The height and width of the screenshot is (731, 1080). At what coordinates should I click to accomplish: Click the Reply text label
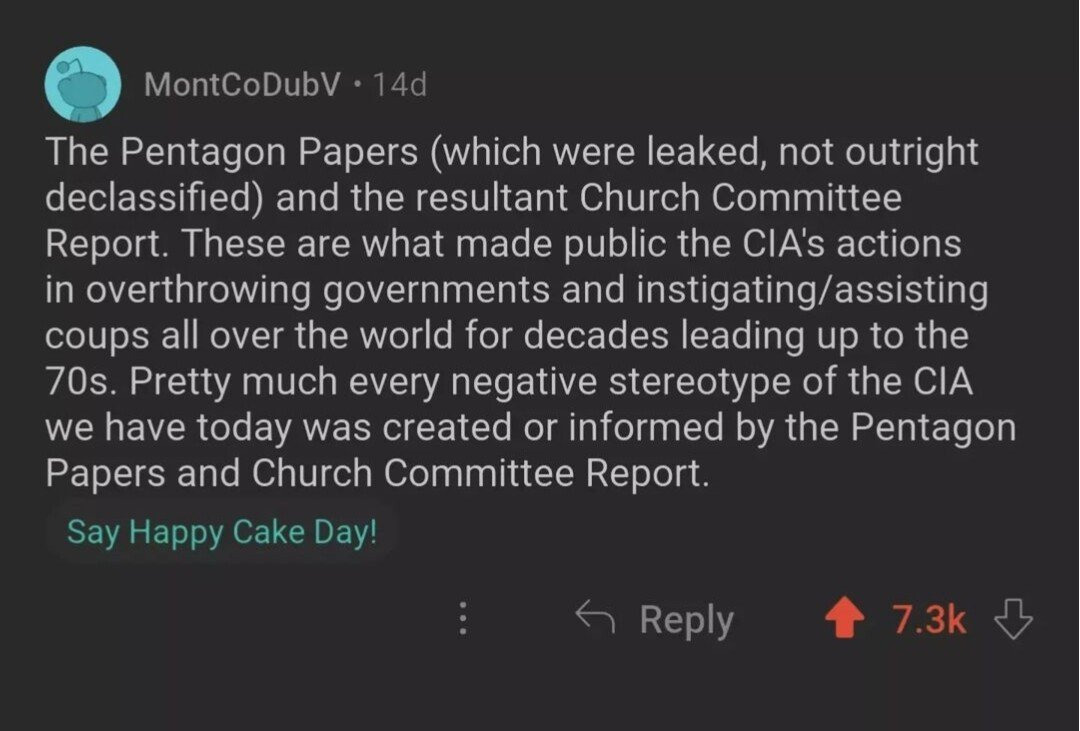pyautogui.click(x=686, y=620)
